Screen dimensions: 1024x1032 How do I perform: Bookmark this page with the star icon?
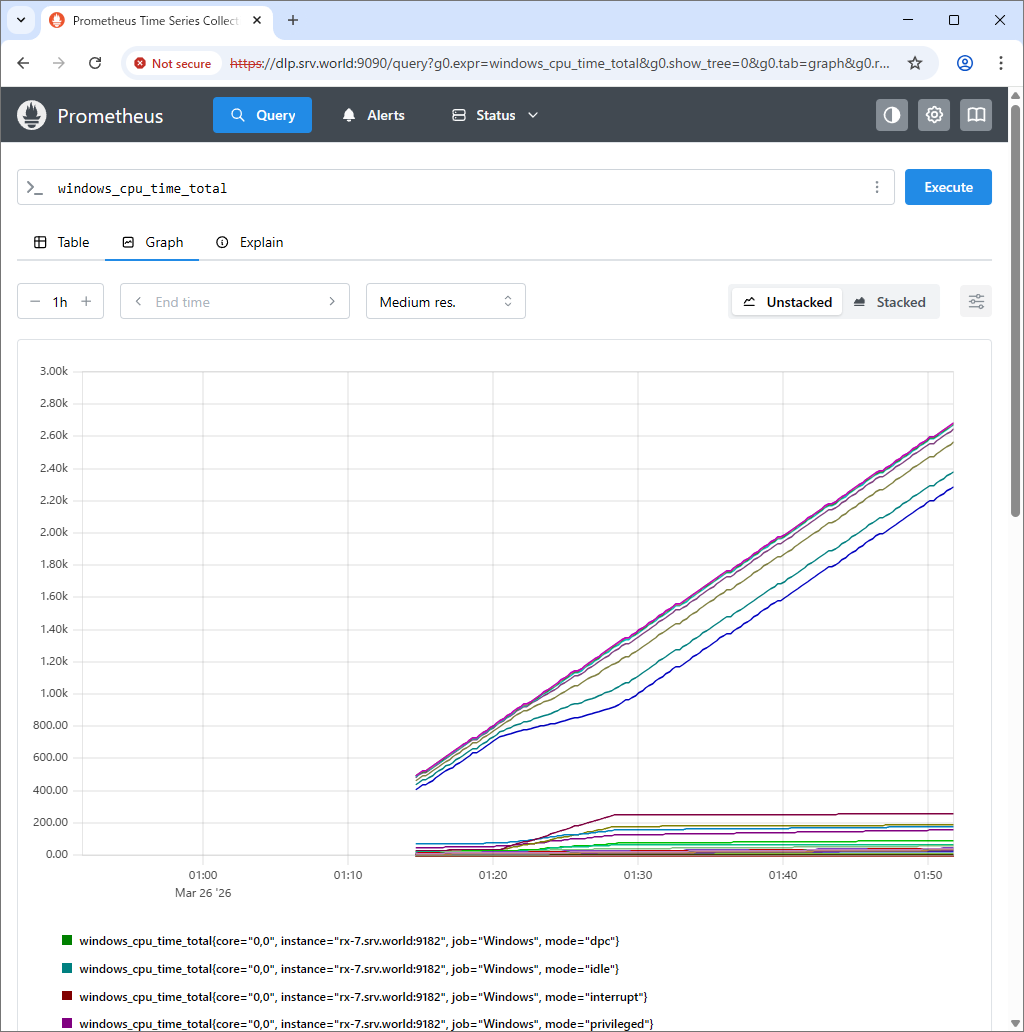click(915, 63)
